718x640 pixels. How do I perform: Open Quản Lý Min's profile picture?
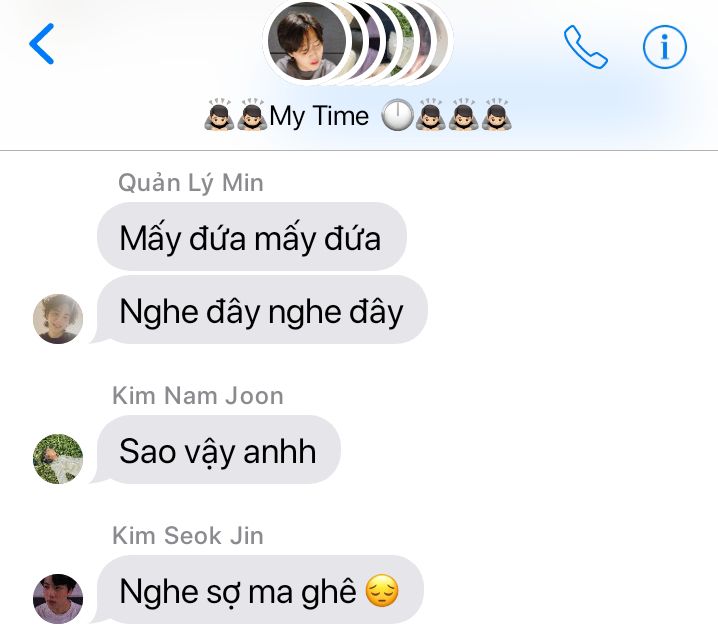pos(58,319)
